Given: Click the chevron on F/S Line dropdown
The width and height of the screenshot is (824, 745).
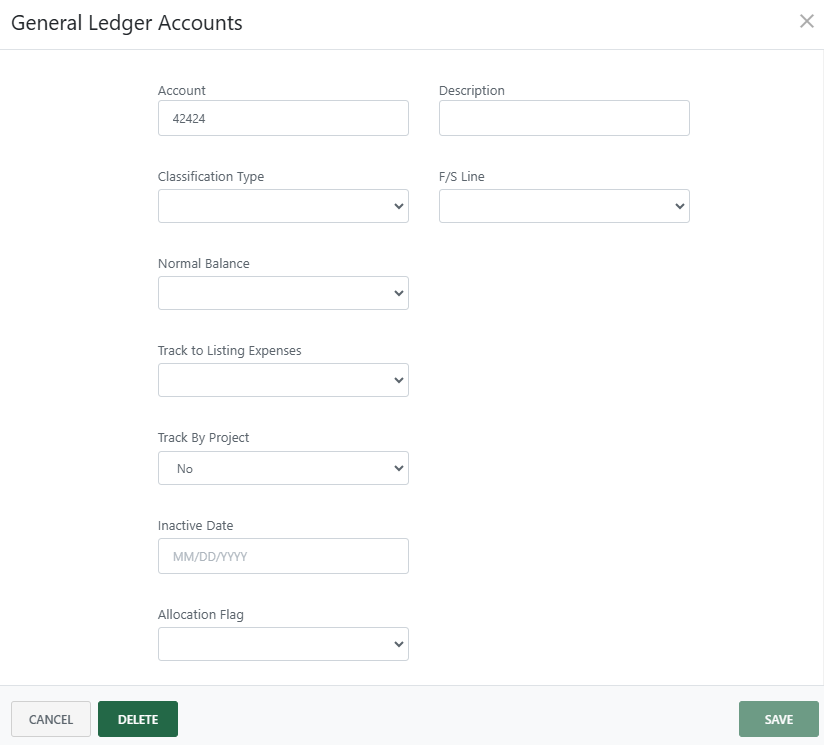Looking at the screenshot, I should tap(680, 206).
